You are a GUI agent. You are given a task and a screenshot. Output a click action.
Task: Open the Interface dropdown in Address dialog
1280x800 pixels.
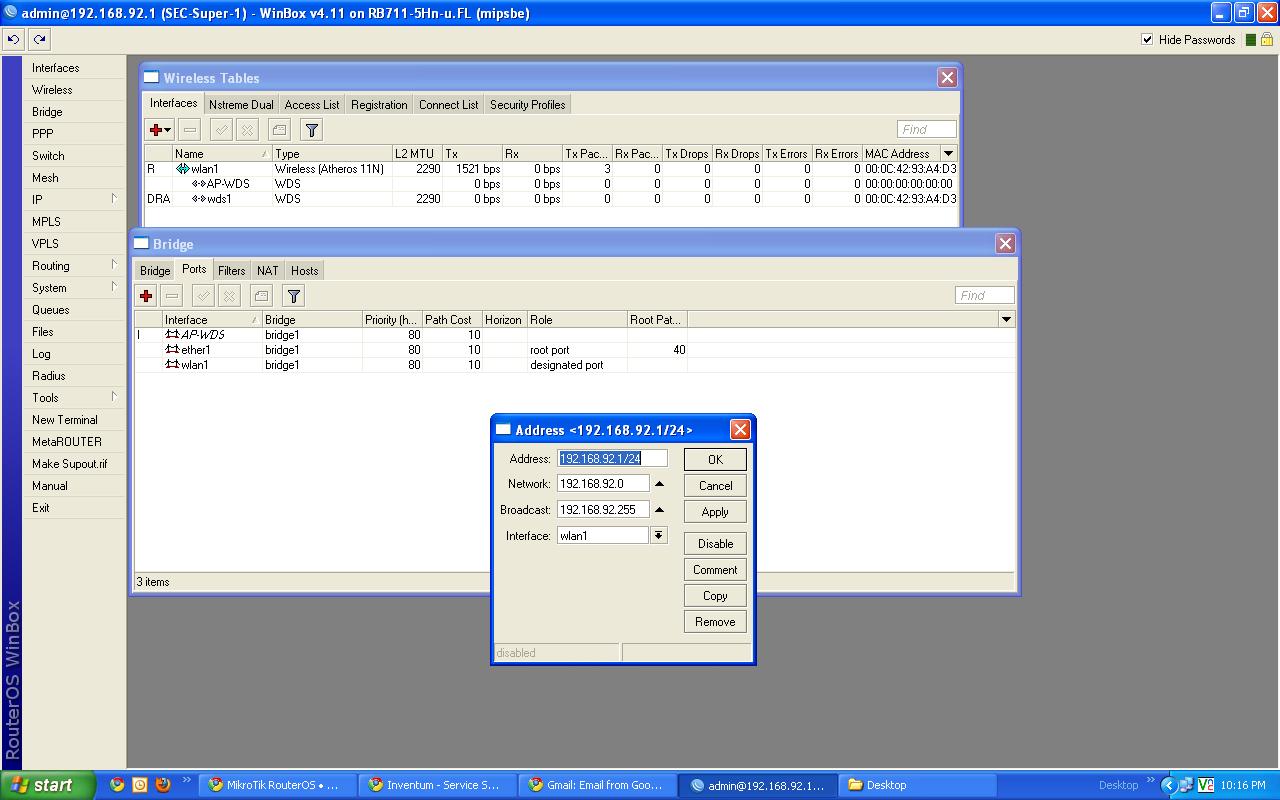[x=658, y=536]
